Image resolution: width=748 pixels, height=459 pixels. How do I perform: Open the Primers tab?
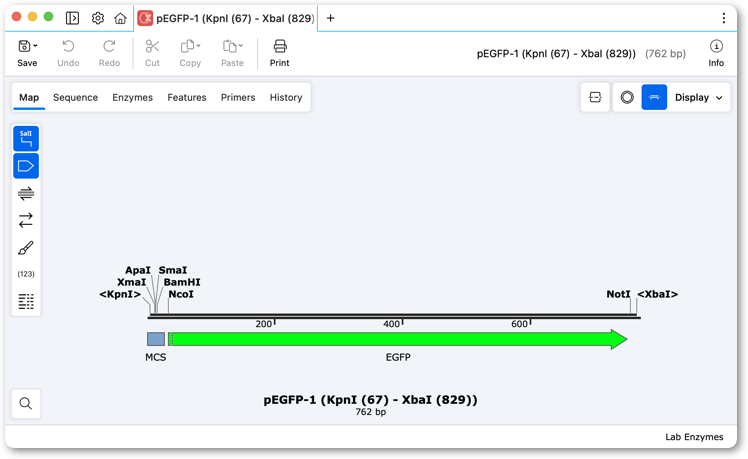tap(238, 97)
